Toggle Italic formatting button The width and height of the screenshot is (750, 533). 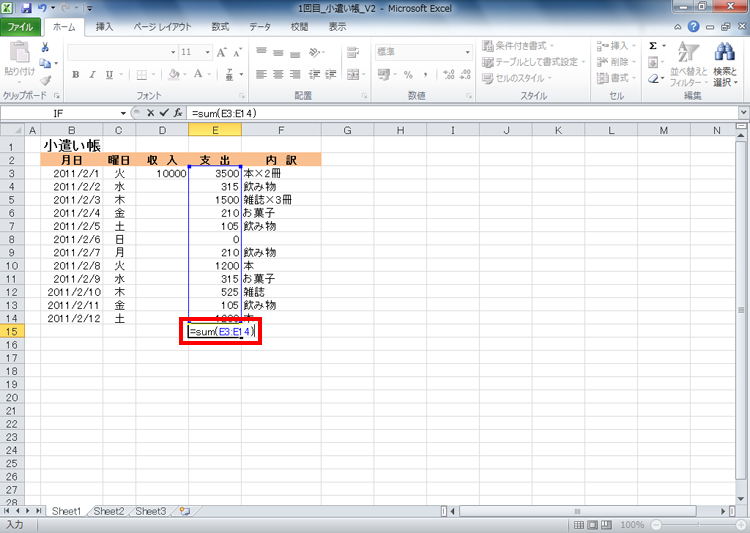[92, 75]
